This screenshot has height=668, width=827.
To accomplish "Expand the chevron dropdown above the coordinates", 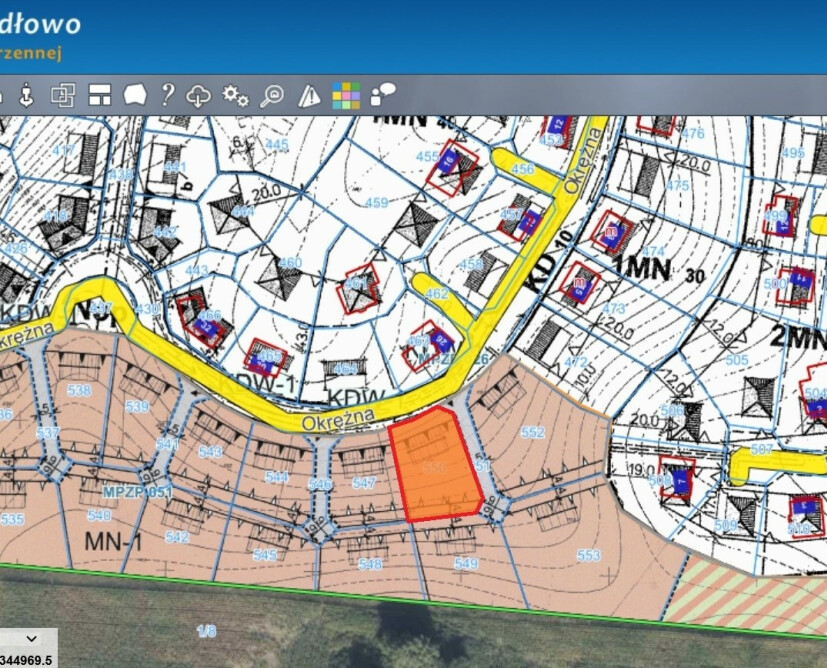I will [x=31, y=638].
